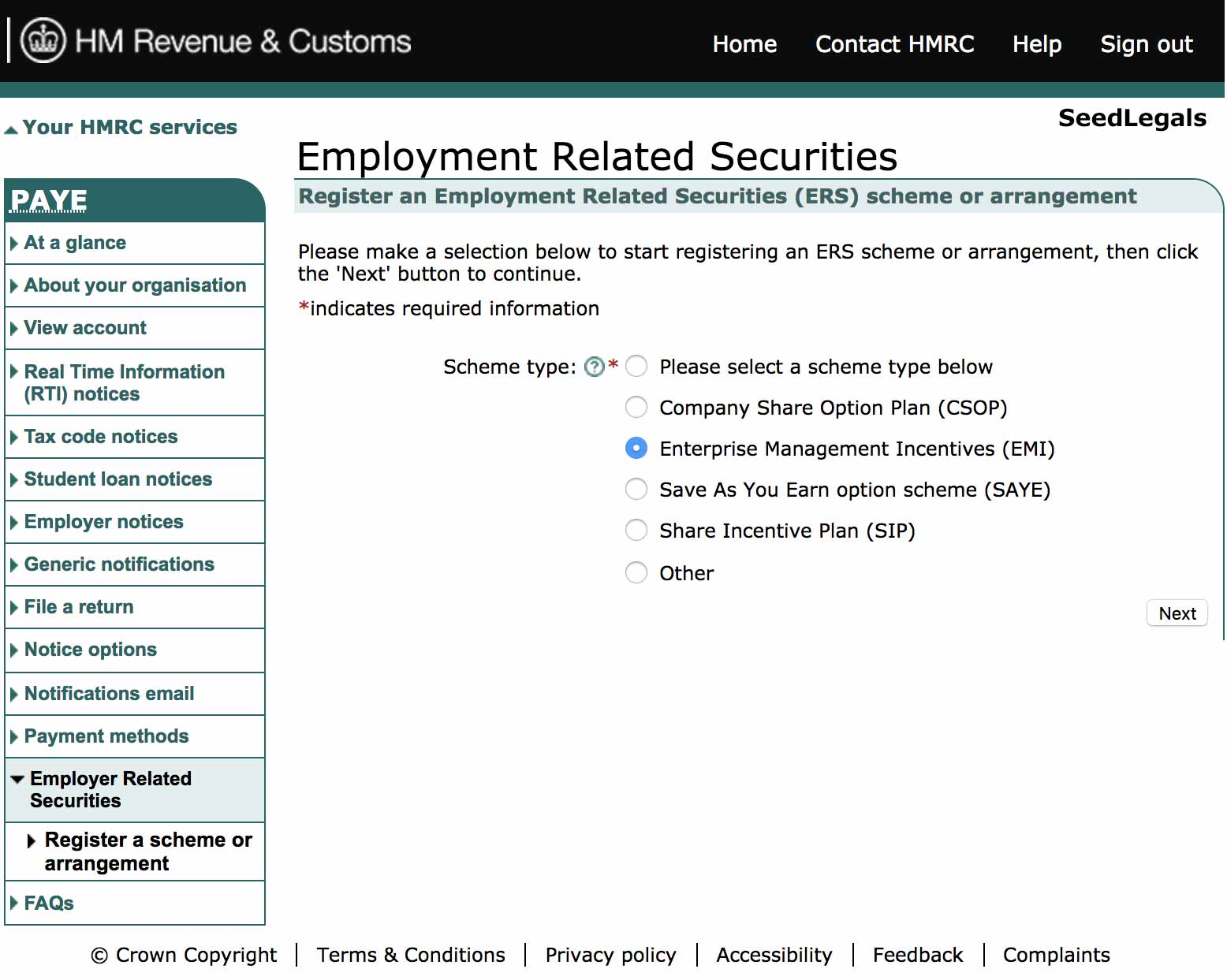Open Register a scheme or arrangement
The width and height of the screenshot is (1227, 980).
click(x=148, y=851)
